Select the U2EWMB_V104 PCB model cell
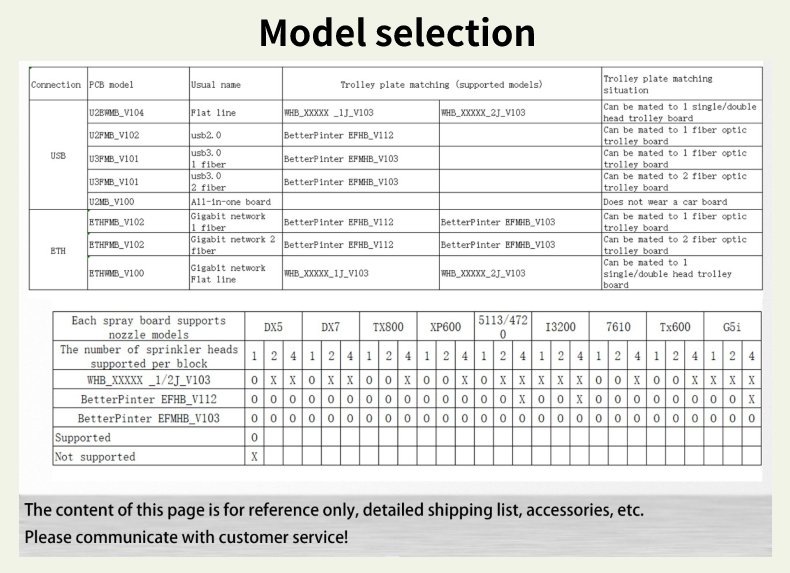The height and width of the screenshot is (573, 790). (x=116, y=113)
